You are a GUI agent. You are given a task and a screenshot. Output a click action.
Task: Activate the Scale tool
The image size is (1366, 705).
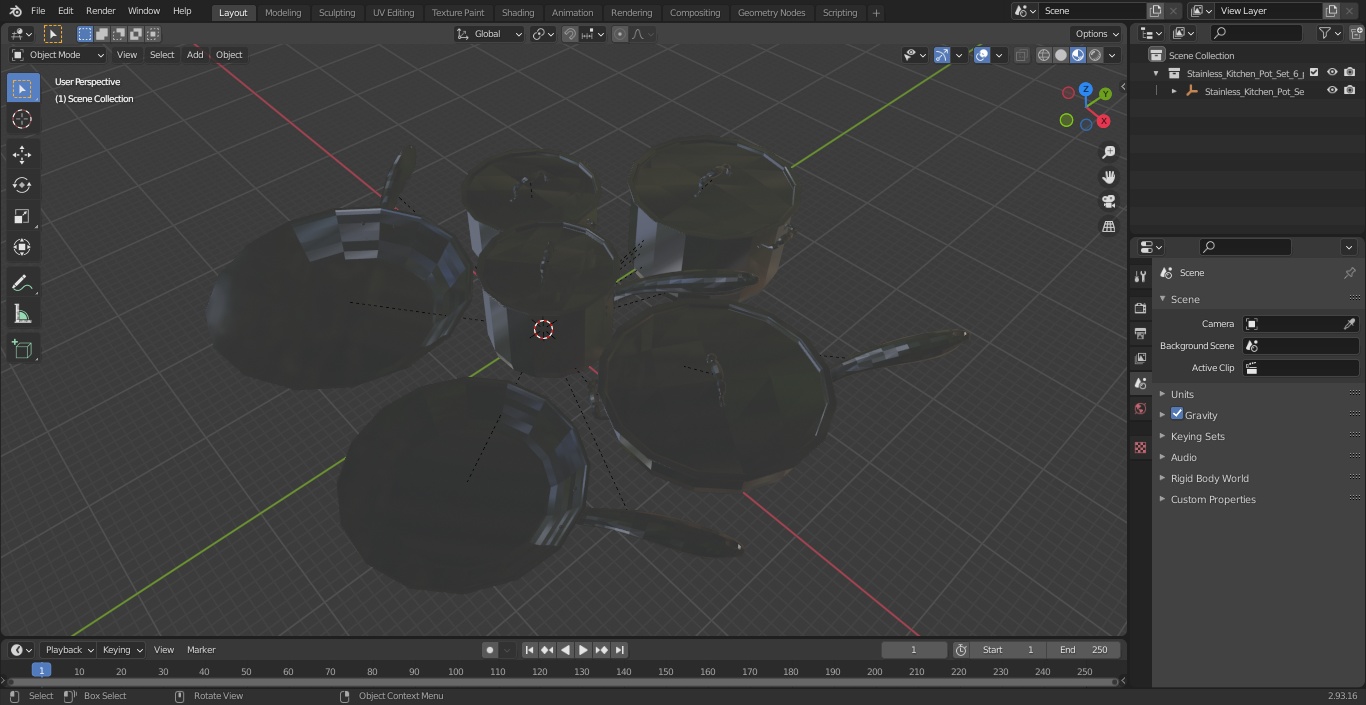(x=22, y=216)
